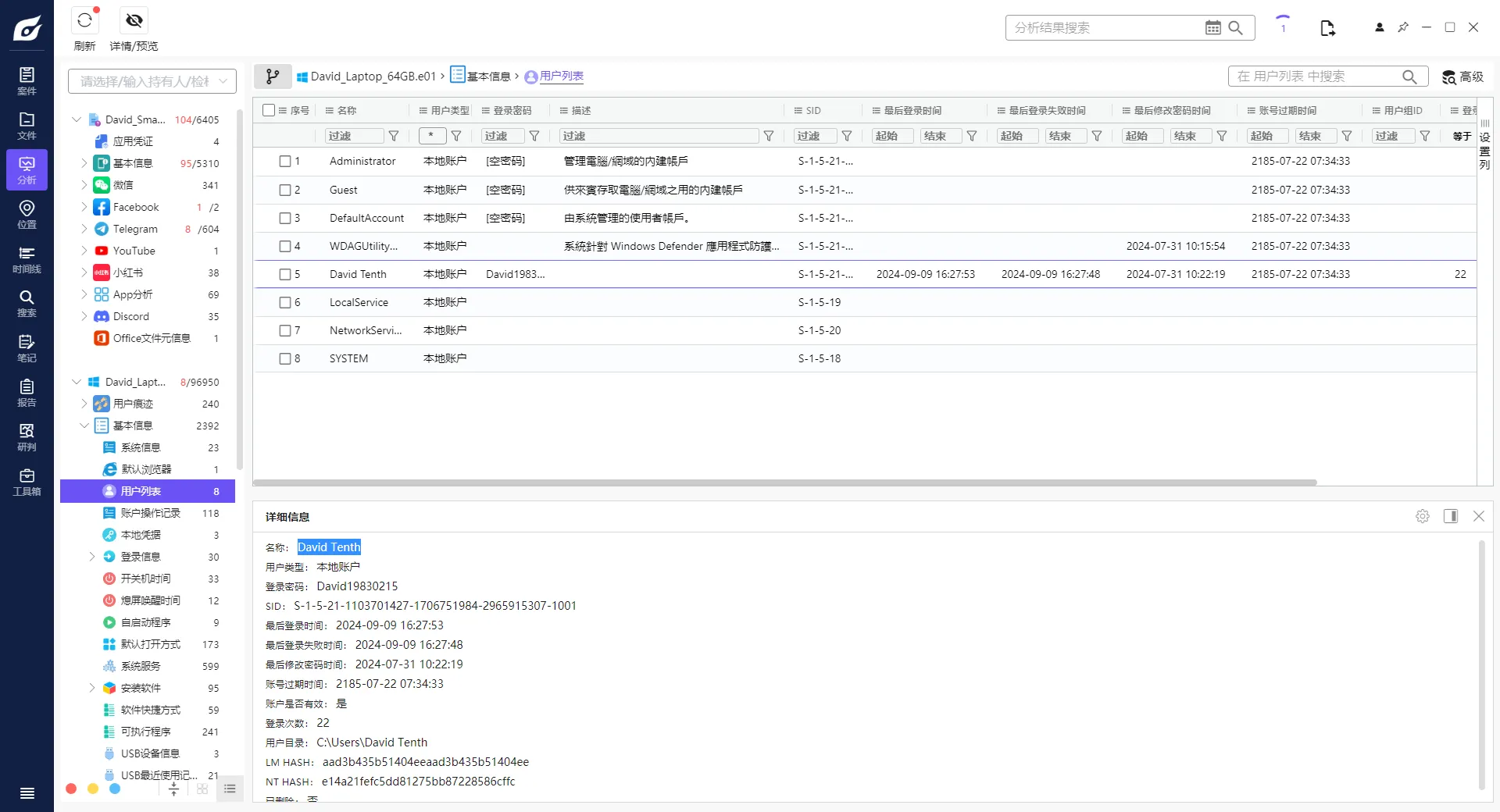Click the branch tree icon beside the breadcrumb
Image resolution: width=1500 pixels, height=812 pixels.
(273, 77)
